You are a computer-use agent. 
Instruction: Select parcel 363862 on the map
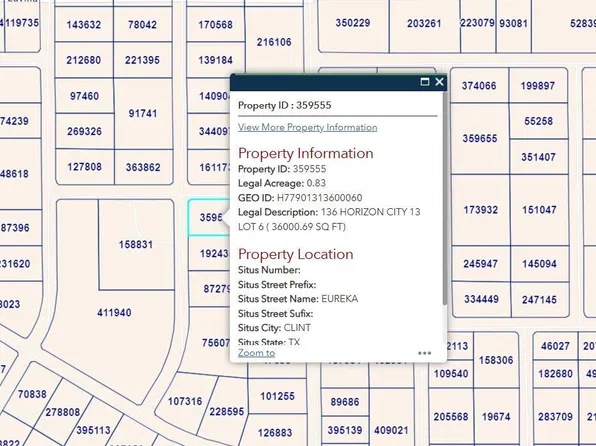point(143,167)
